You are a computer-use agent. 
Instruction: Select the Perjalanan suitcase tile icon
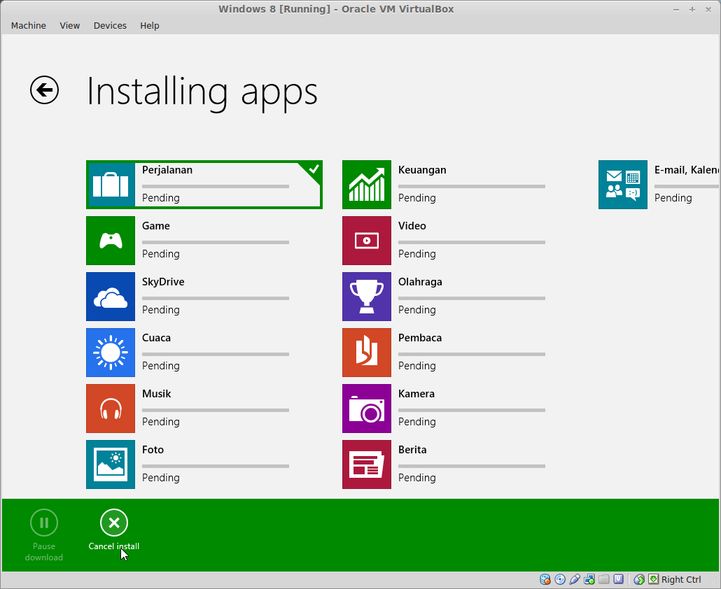click(x=110, y=184)
